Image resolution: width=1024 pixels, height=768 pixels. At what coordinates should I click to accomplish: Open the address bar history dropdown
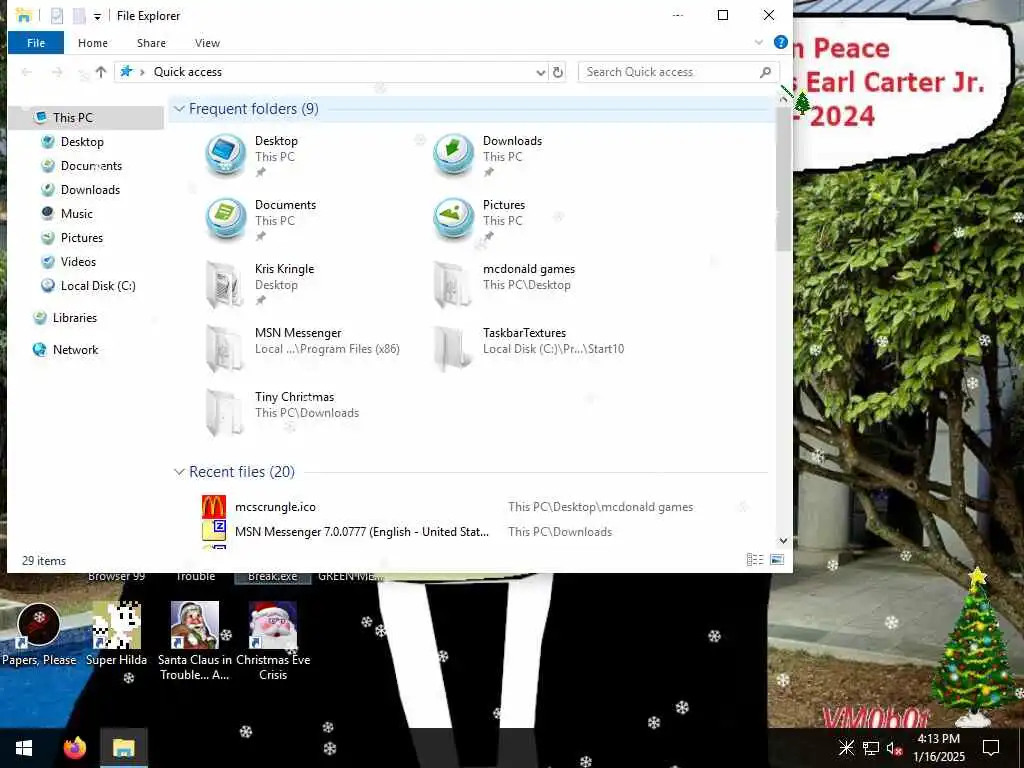point(541,72)
